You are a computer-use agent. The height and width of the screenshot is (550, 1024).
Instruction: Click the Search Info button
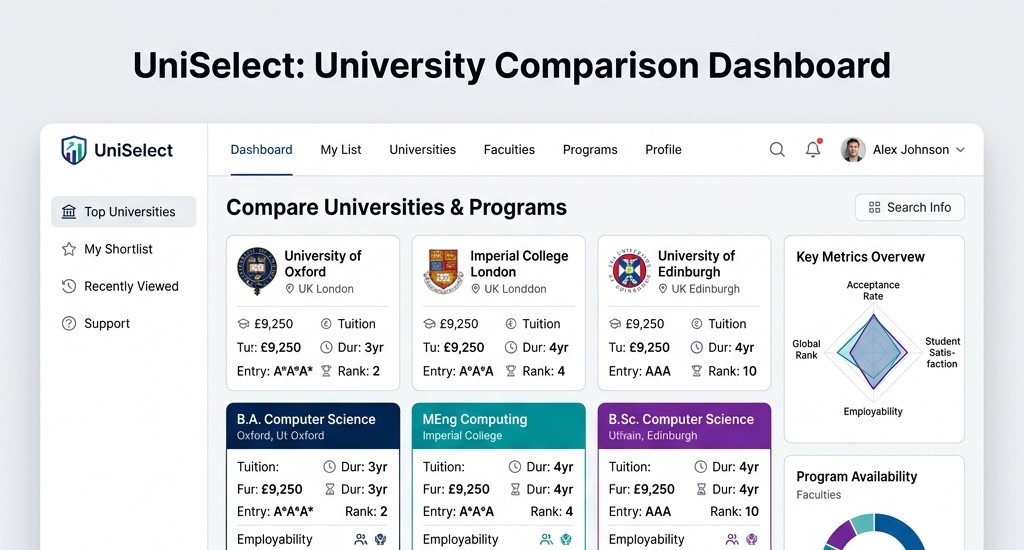pyautogui.click(x=909, y=208)
